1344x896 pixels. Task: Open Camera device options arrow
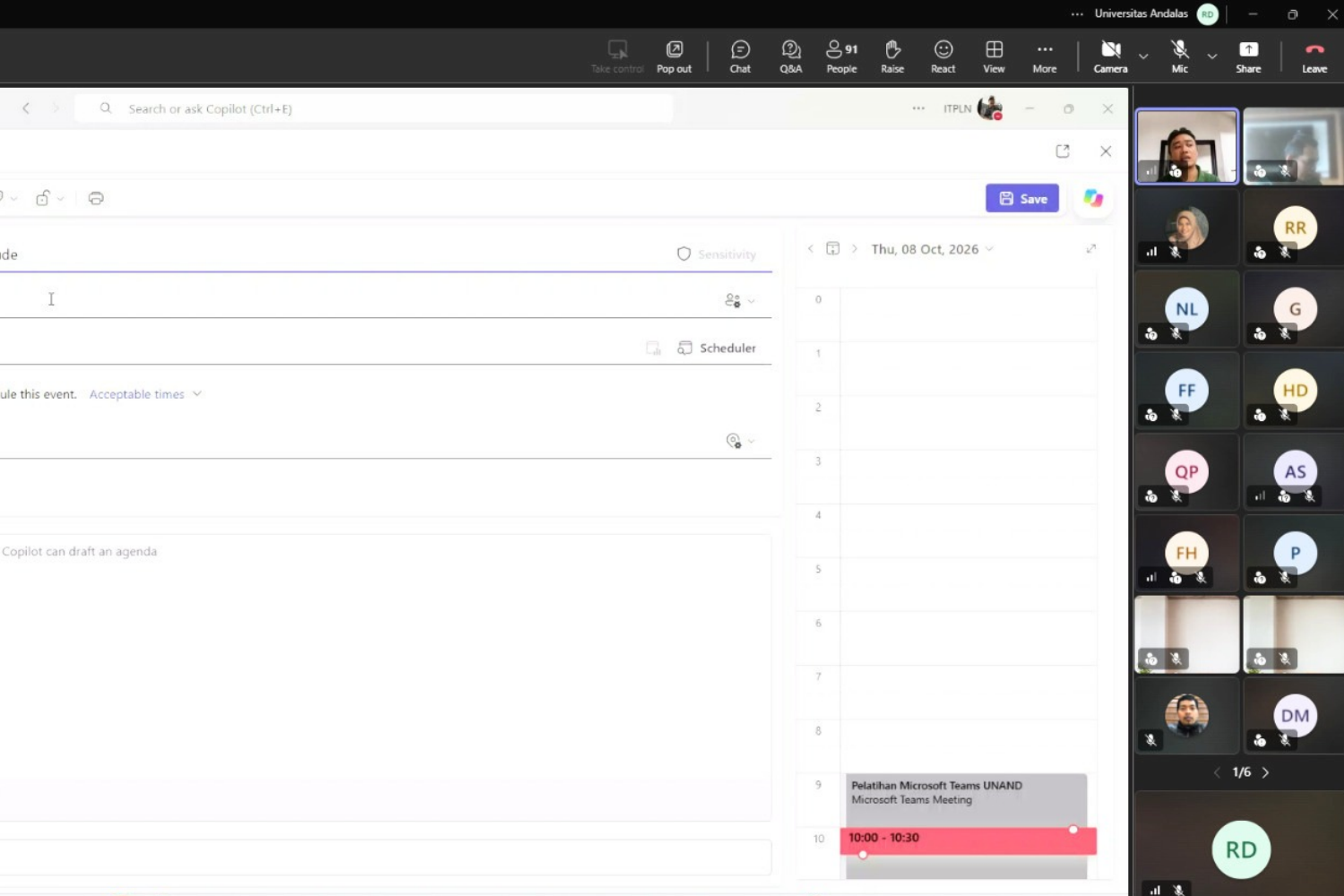pyautogui.click(x=1143, y=56)
